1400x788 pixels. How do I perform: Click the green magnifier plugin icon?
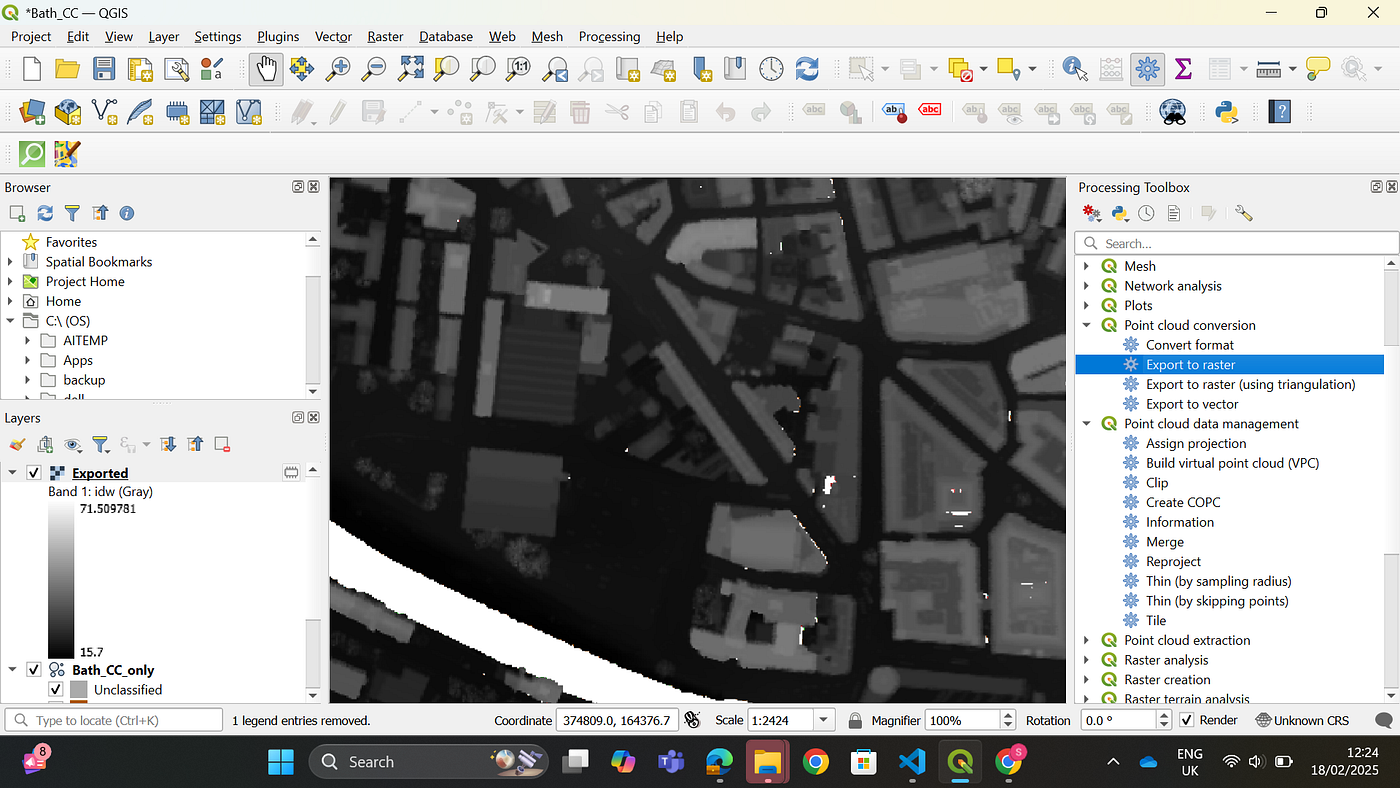(x=32, y=153)
